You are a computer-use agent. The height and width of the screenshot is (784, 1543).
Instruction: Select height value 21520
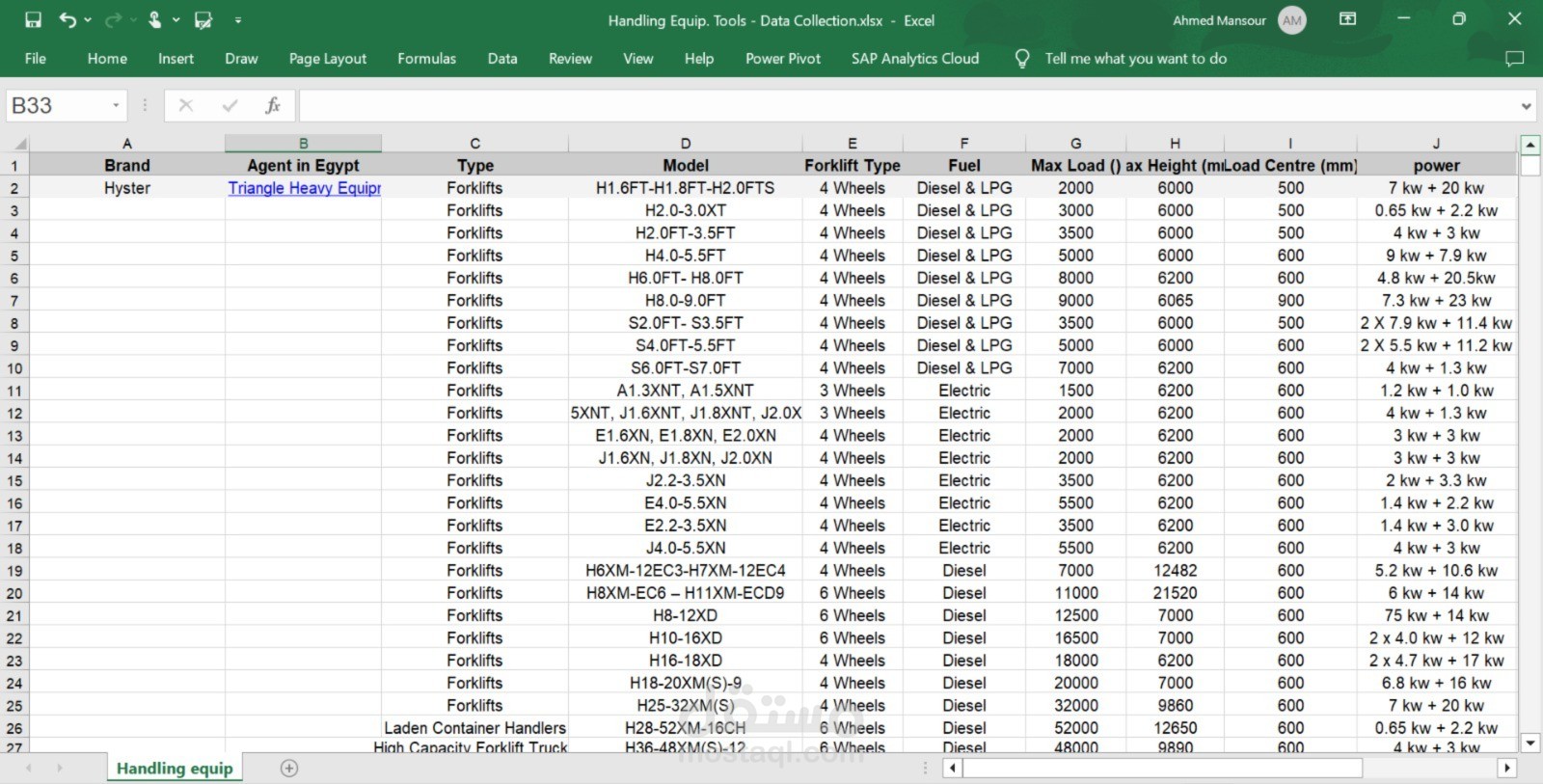tap(1175, 593)
